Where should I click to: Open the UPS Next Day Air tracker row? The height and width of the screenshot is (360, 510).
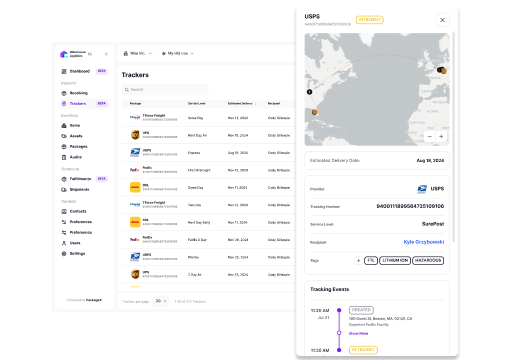click(208, 135)
